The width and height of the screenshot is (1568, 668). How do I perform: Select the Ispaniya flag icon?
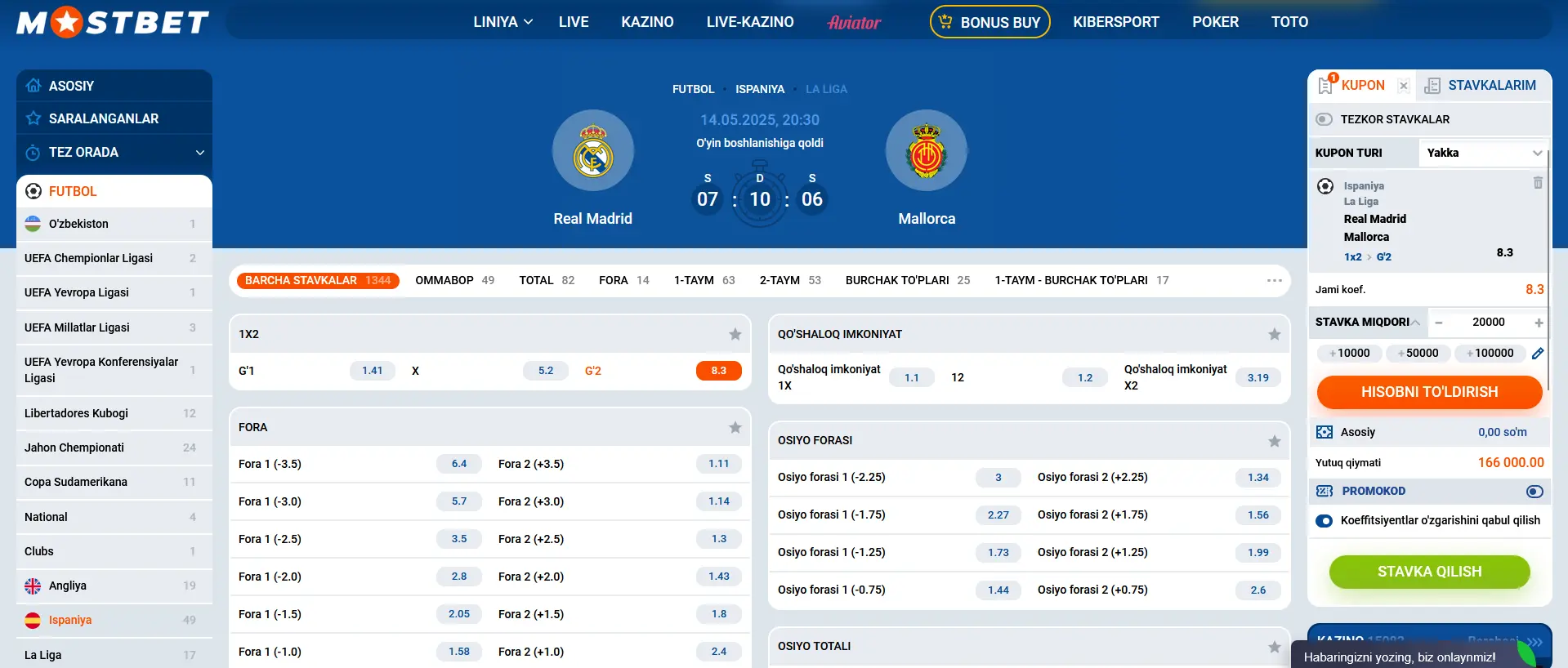33,620
